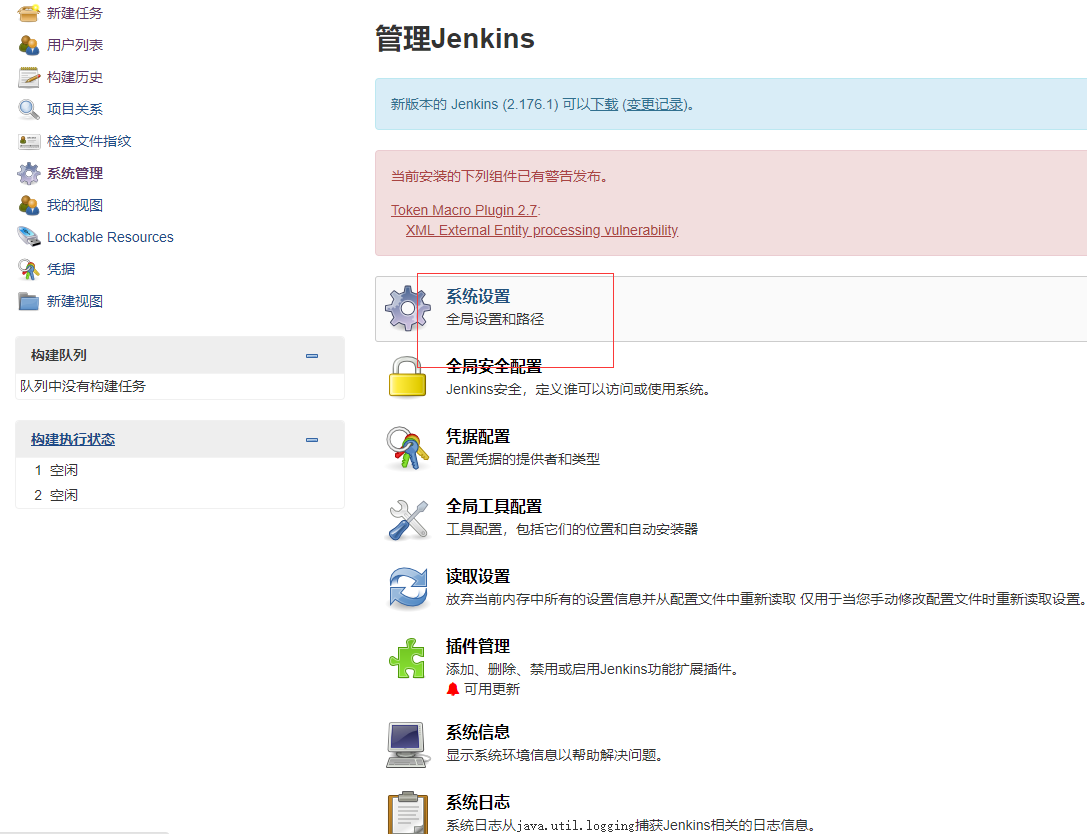Open the 变更记录 changelog link

coord(654,104)
